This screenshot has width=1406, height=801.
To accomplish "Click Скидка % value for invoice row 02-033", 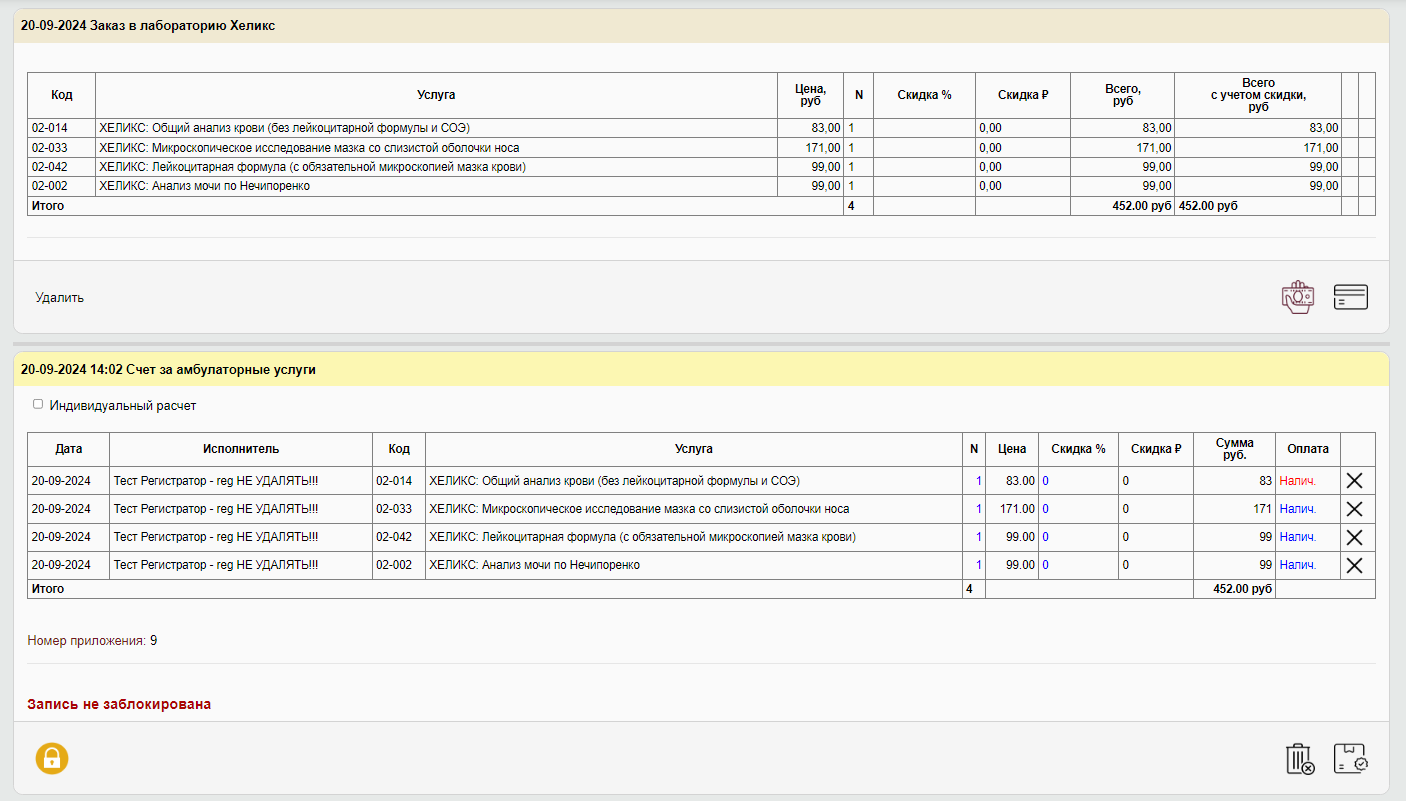I will pos(1046,509).
